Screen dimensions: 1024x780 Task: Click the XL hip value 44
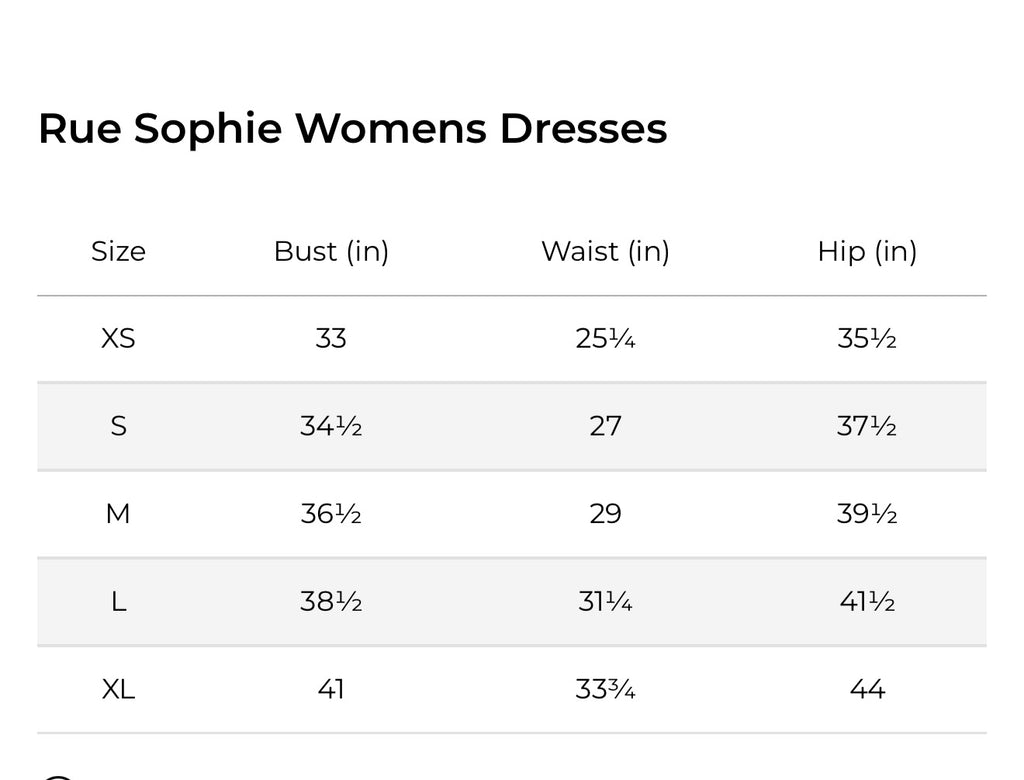click(867, 689)
